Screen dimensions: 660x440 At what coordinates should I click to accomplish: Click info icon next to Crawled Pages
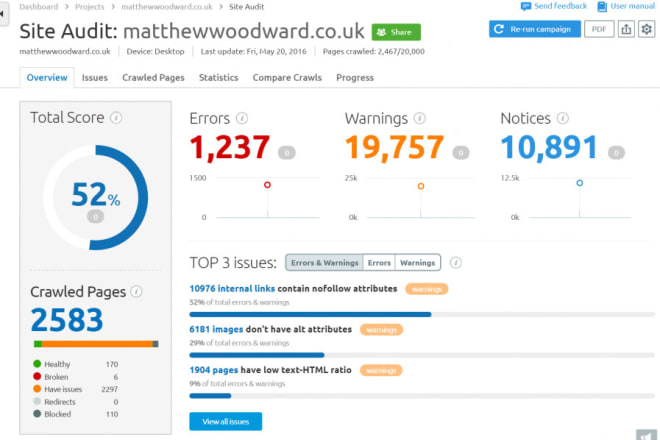(x=136, y=291)
